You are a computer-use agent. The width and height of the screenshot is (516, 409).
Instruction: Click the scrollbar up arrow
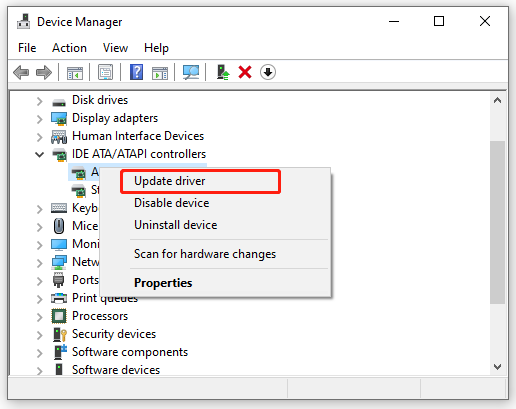(497, 100)
